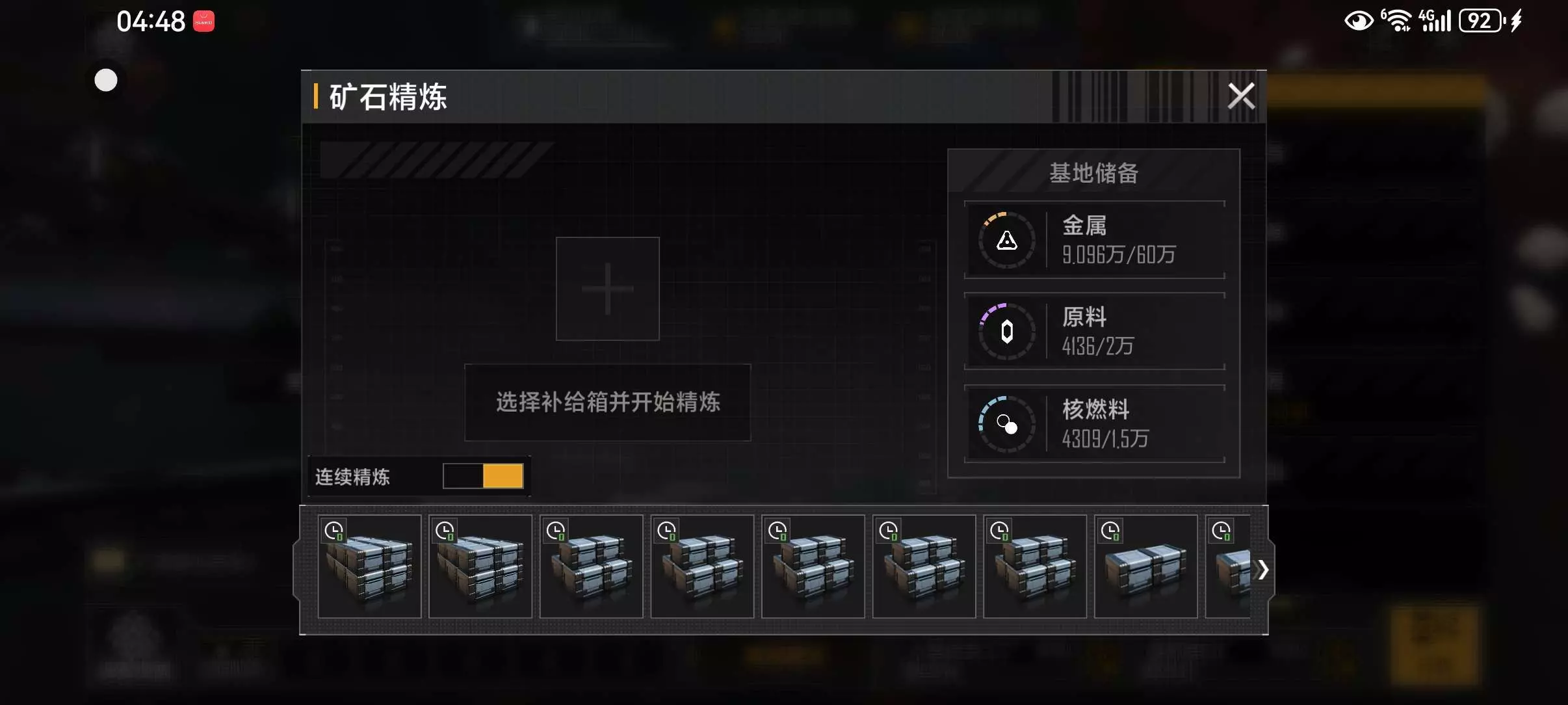Select the single-box eighth crate
Image resolution: width=1568 pixels, height=705 pixels.
(1146, 566)
